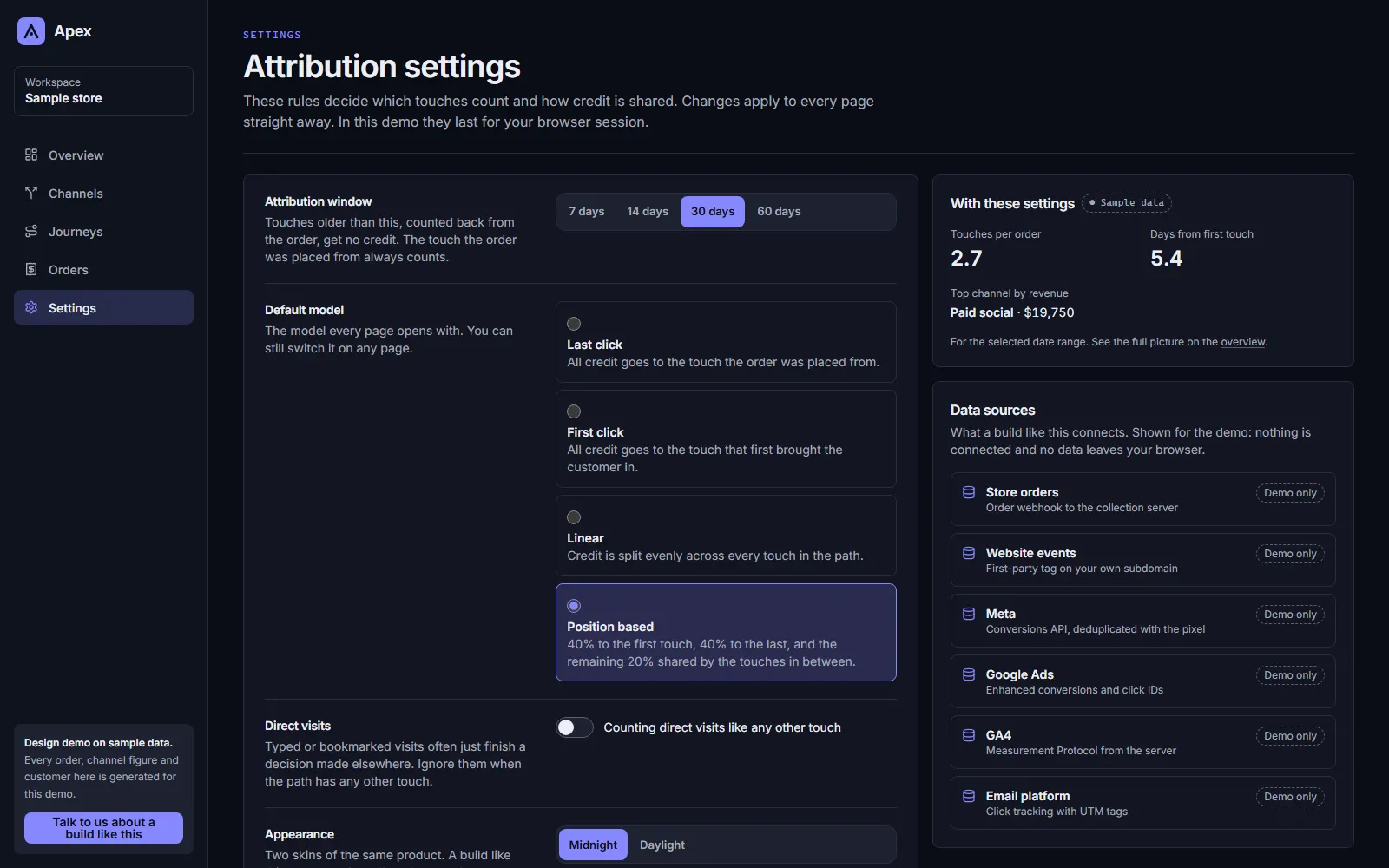Click the 2.7 touches per order value

click(966, 259)
